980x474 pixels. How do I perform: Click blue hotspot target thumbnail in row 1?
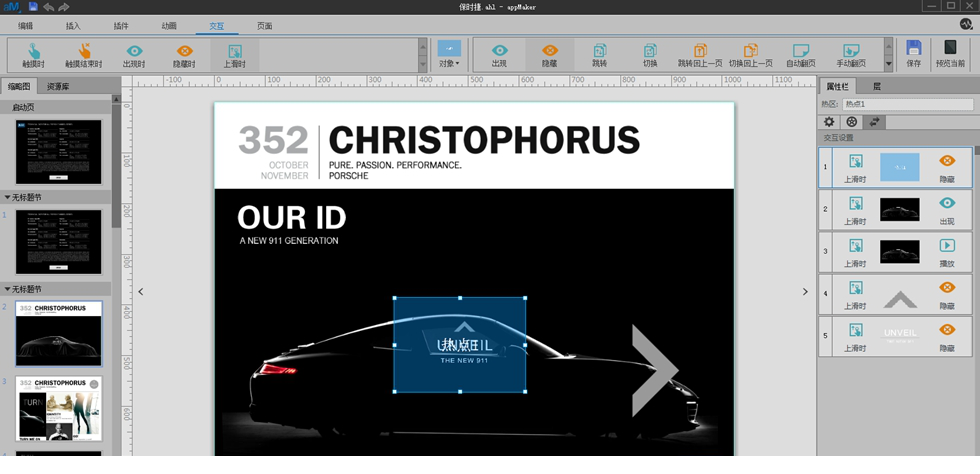[x=899, y=167]
